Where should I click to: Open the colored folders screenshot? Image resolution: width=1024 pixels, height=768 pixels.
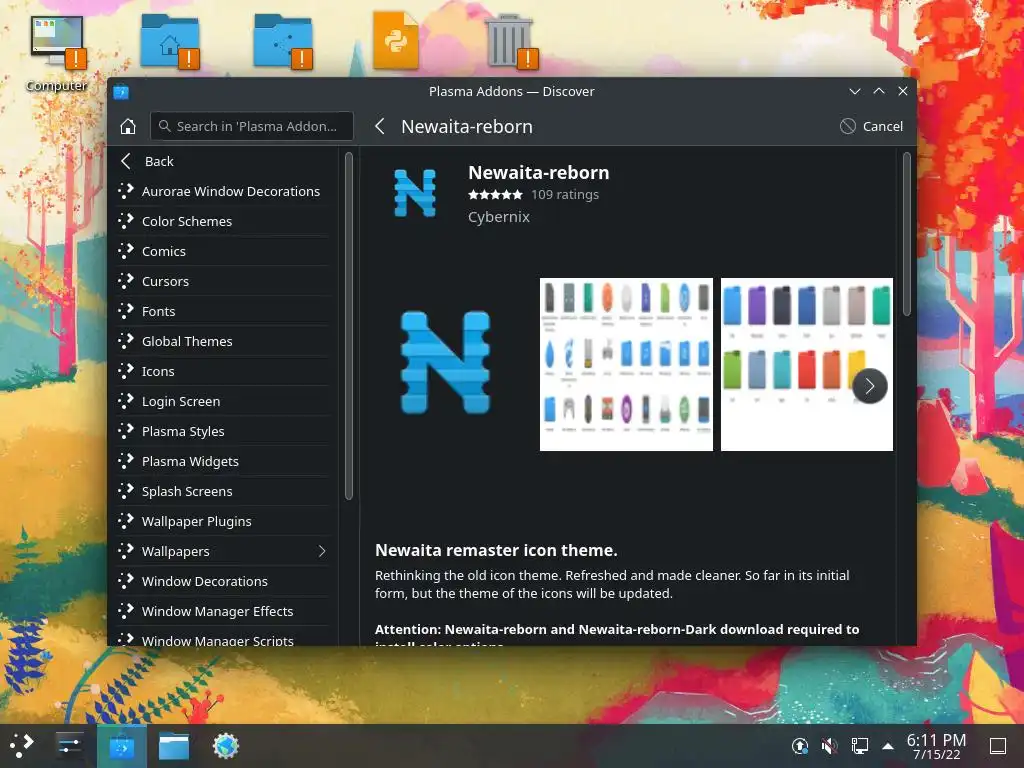[807, 364]
